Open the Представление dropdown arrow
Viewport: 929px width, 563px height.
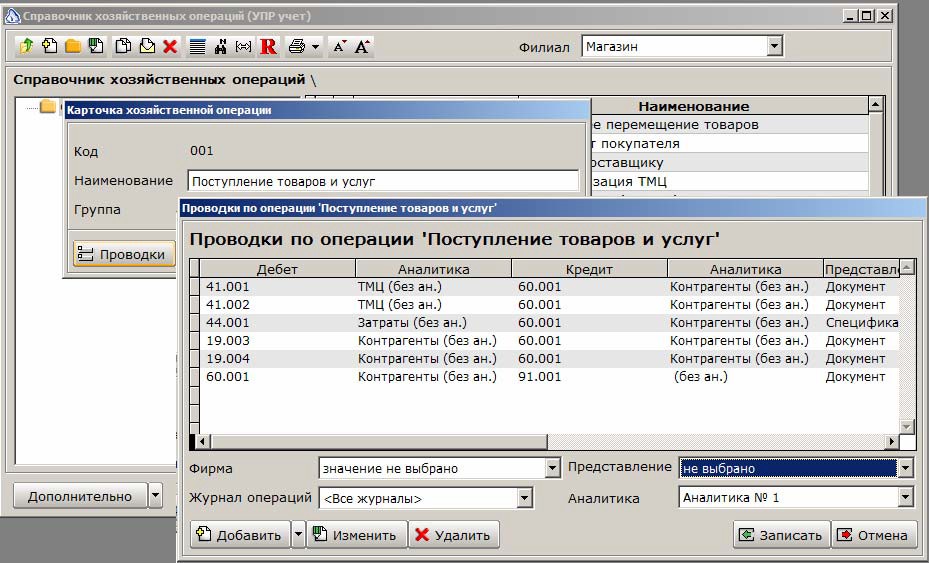tap(905, 468)
